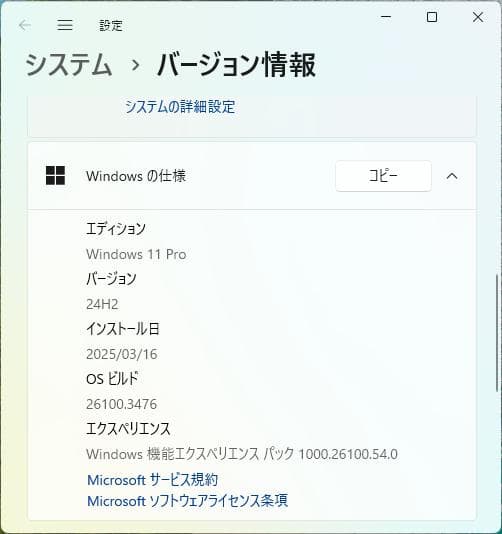This screenshot has height=534, width=502.
Task: Click the バージョン label above 24H2
Action: pyautogui.click(x=111, y=279)
